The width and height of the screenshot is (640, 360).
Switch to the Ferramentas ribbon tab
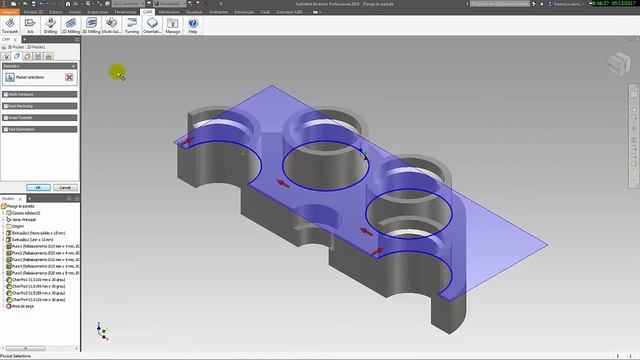coord(125,12)
